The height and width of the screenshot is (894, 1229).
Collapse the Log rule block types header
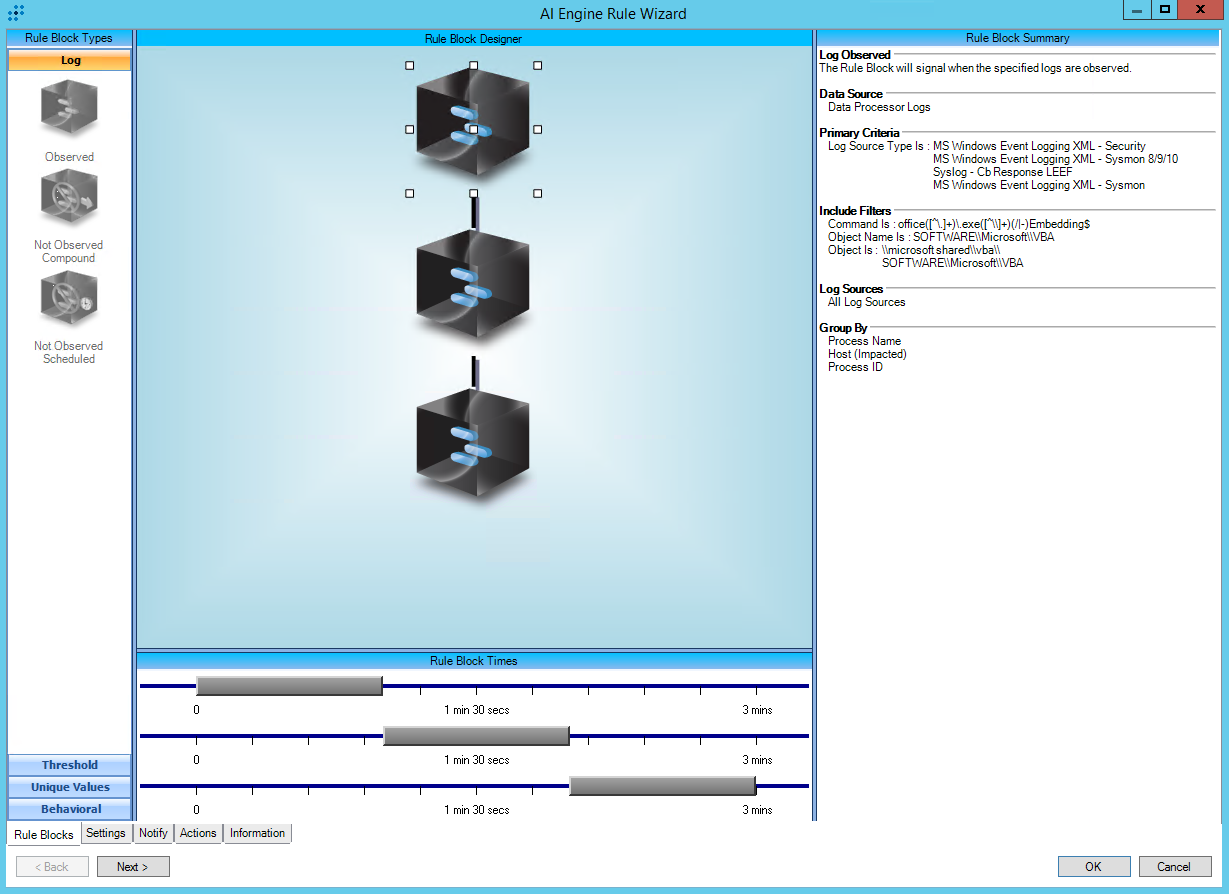pos(70,60)
